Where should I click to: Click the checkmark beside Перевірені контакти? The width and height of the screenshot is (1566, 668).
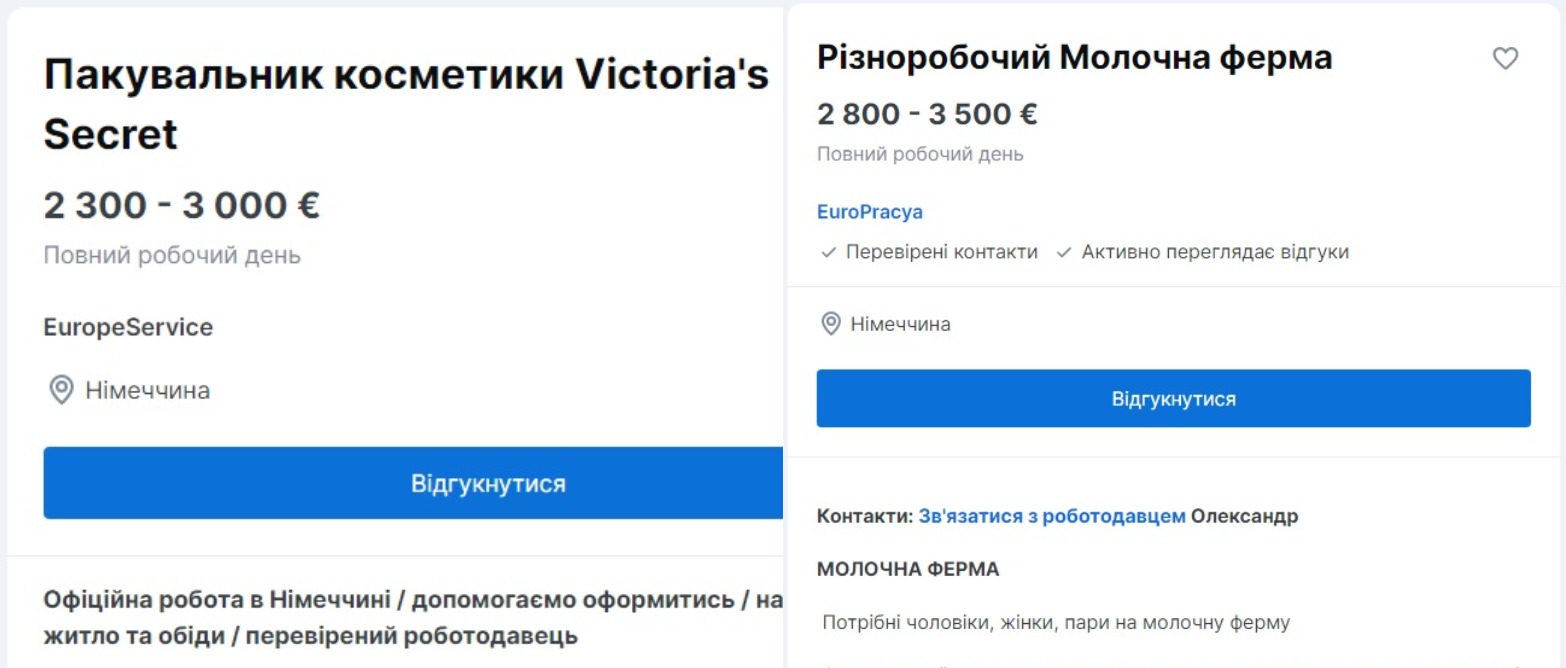[827, 252]
